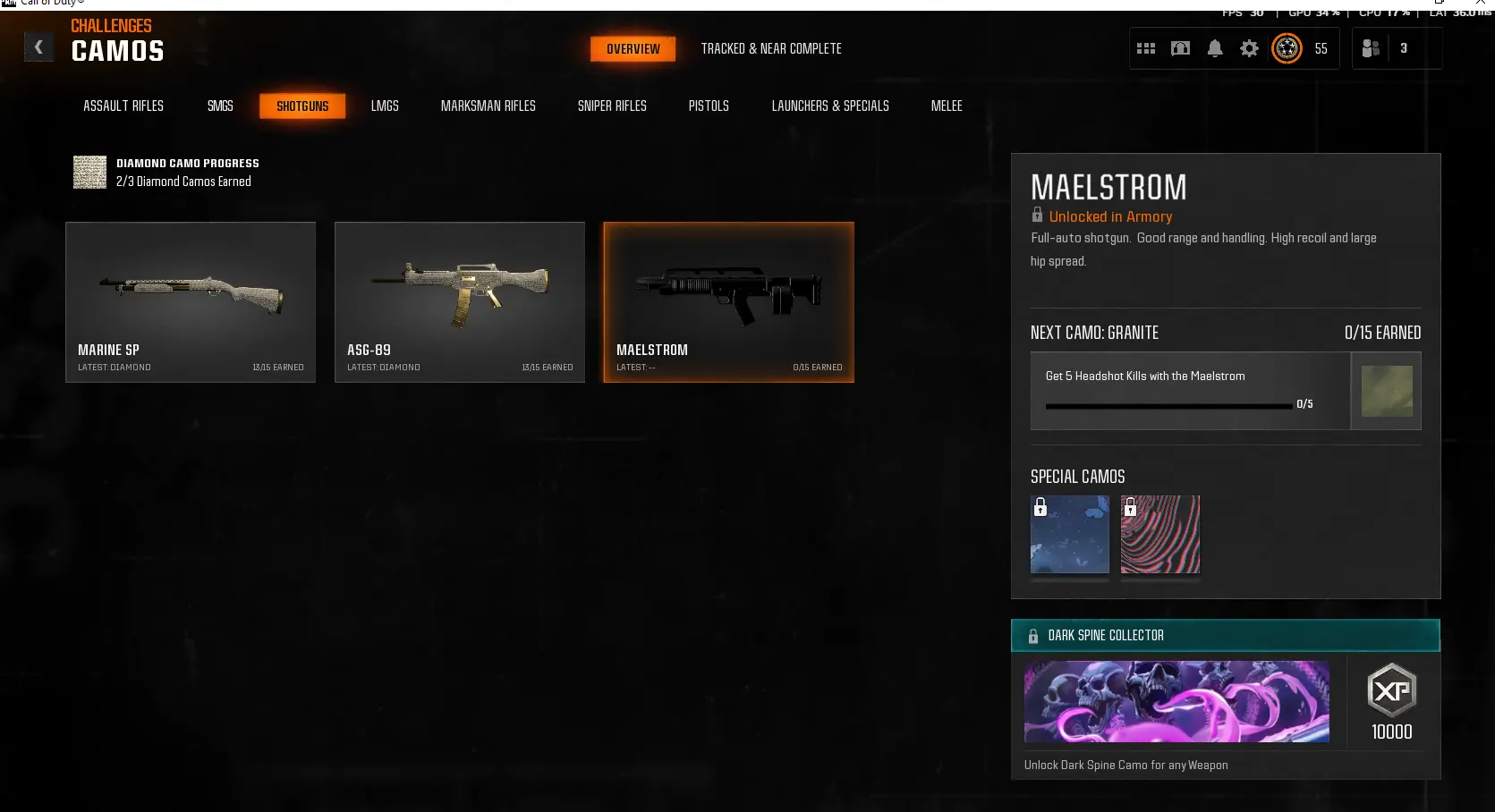Select the Overview tab
The height and width of the screenshot is (812, 1495).
pos(633,48)
